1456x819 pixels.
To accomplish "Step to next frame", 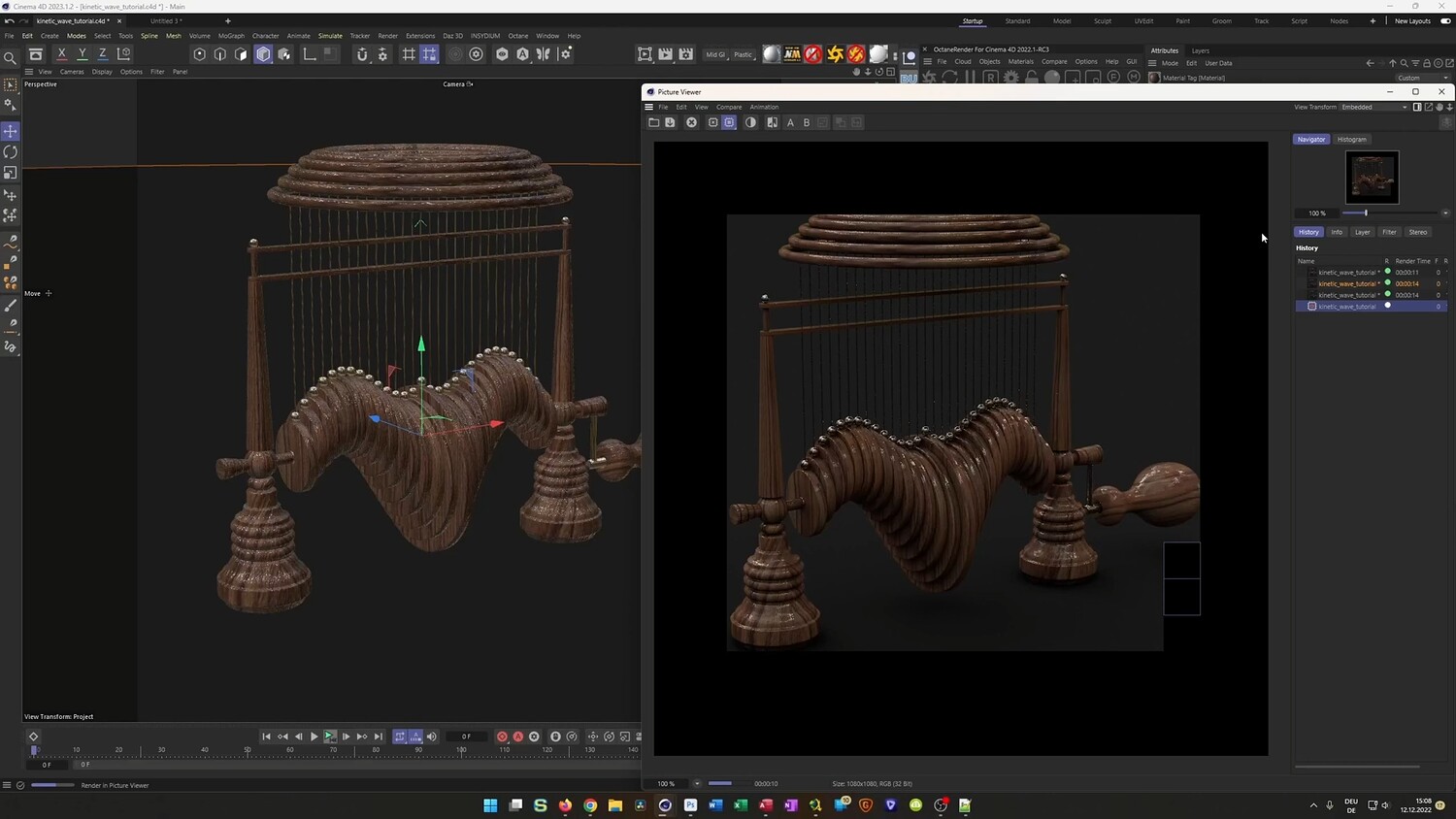I will [346, 737].
